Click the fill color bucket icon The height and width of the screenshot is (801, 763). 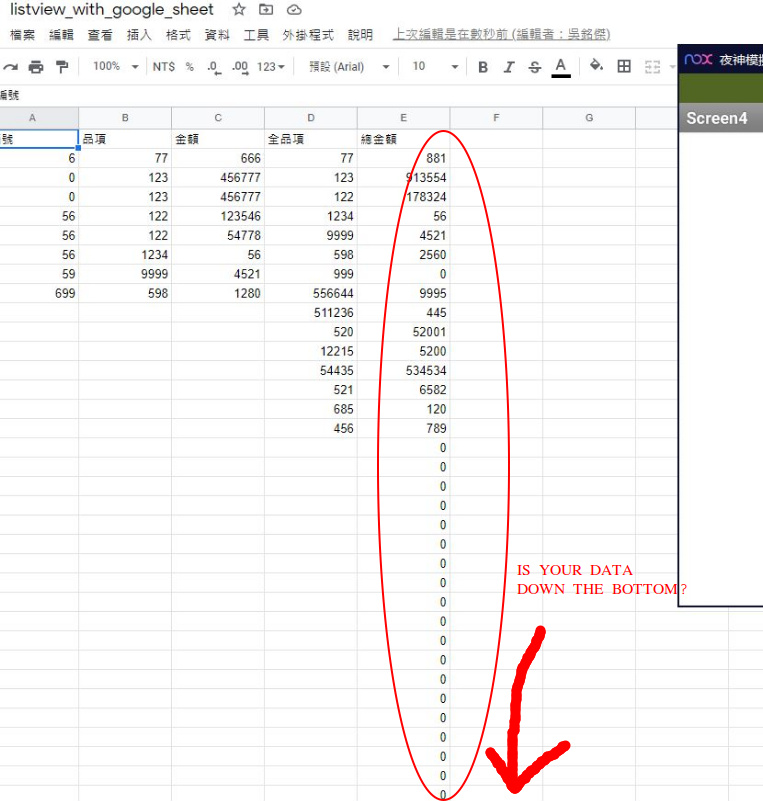pyautogui.click(x=596, y=67)
